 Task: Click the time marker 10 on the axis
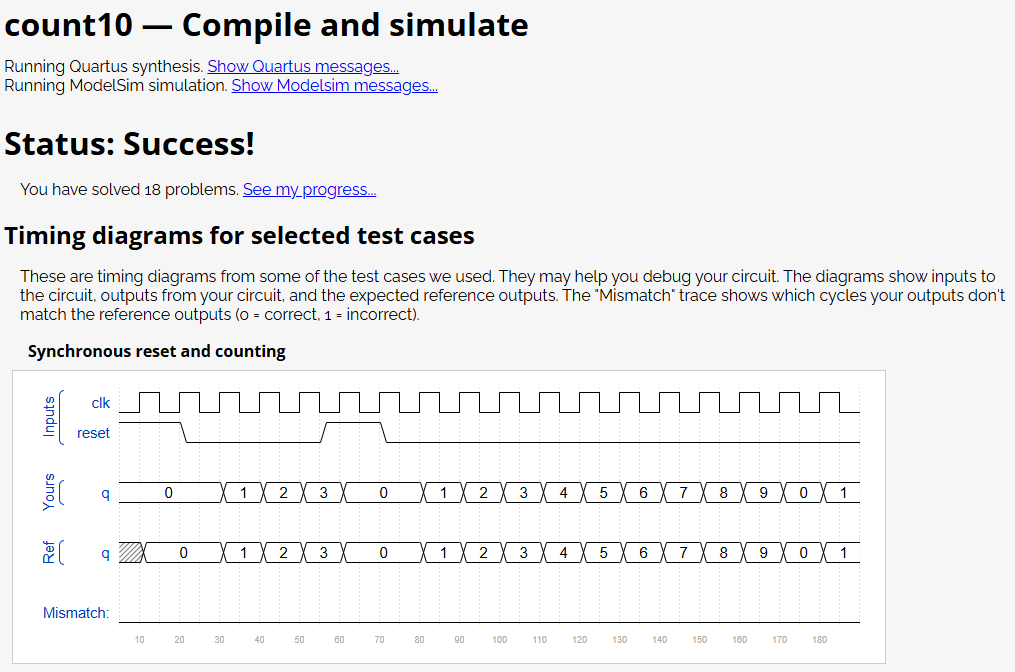pyautogui.click(x=139, y=640)
